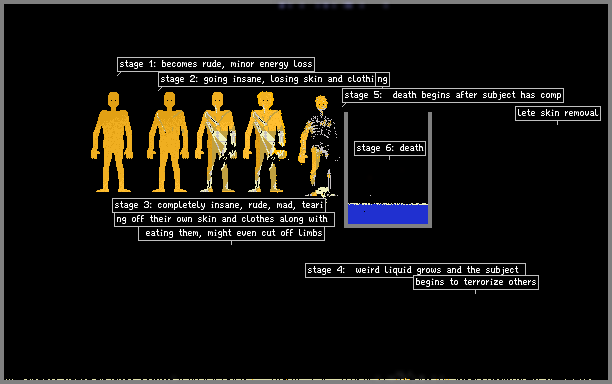Viewport: 612px width, 384px height.
Task: Click the third figure with torn skin stripes
Action: tap(216, 142)
